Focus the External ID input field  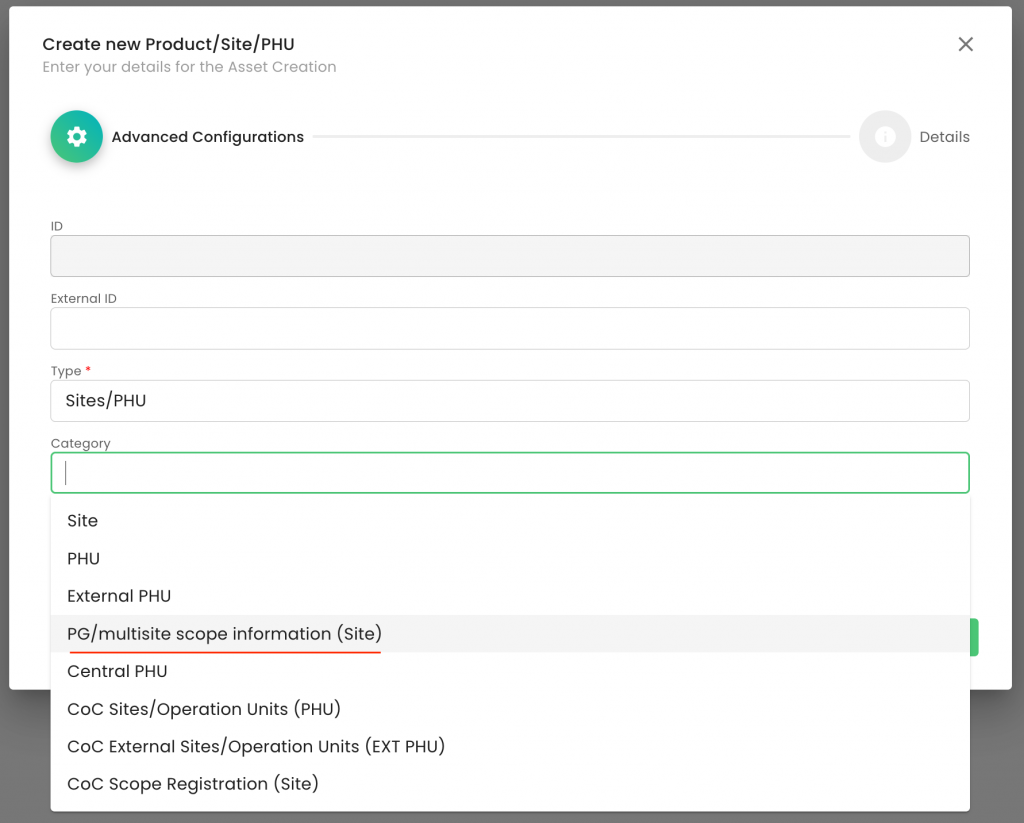coord(509,328)
